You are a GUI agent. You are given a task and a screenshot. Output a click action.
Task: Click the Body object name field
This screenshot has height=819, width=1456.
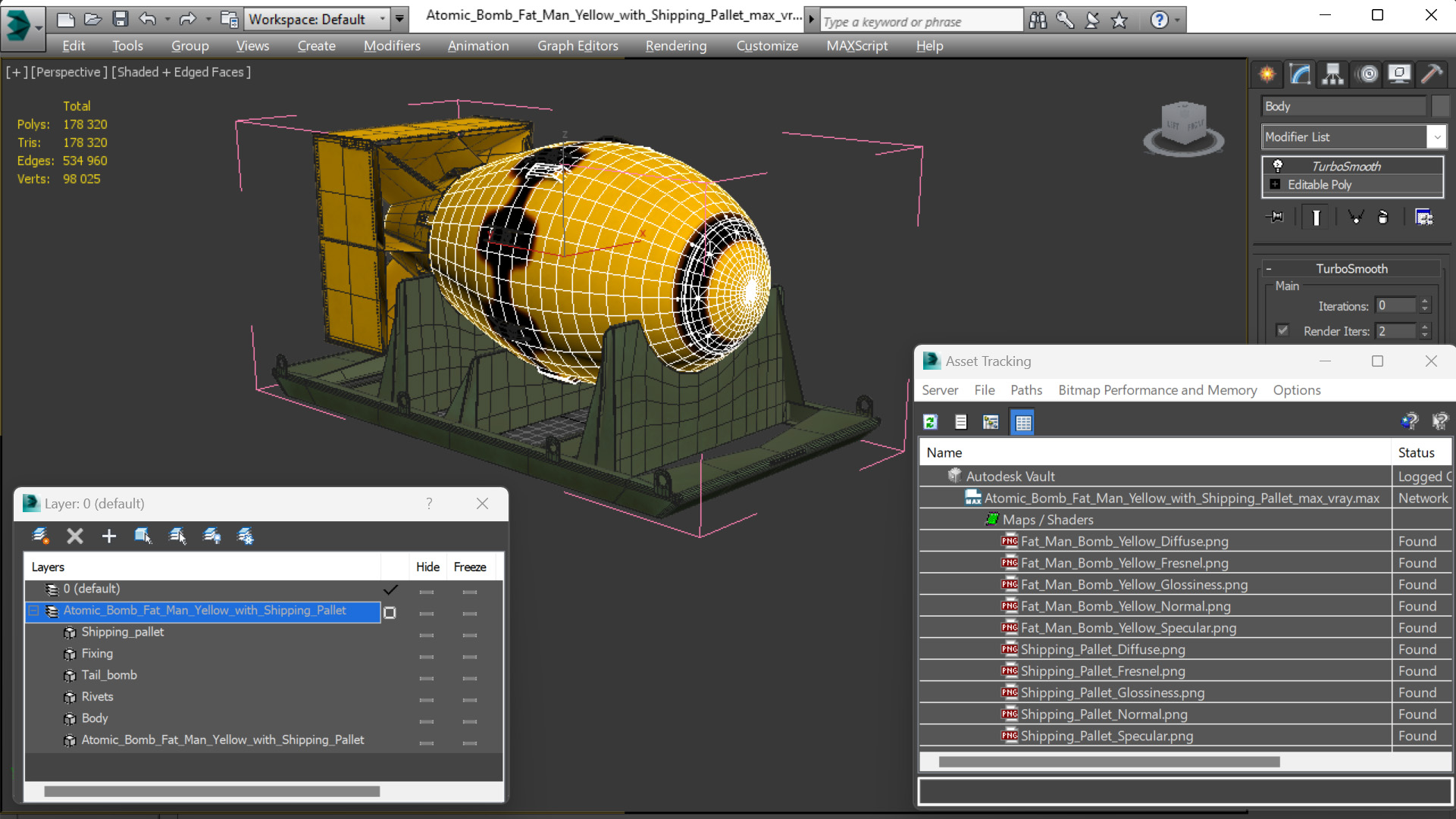[1344, 106]
